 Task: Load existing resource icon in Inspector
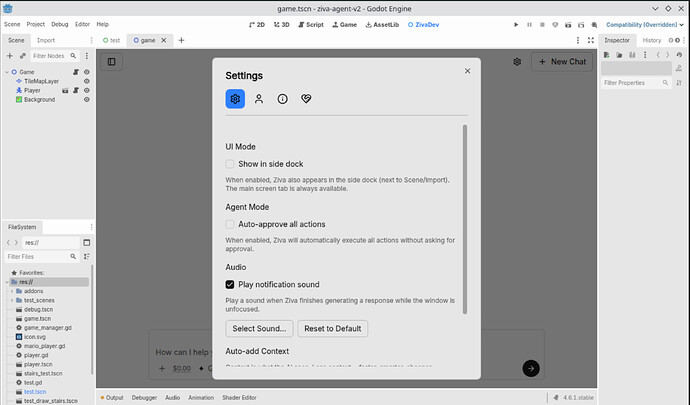pyautogui.click(x=619, y=55)
